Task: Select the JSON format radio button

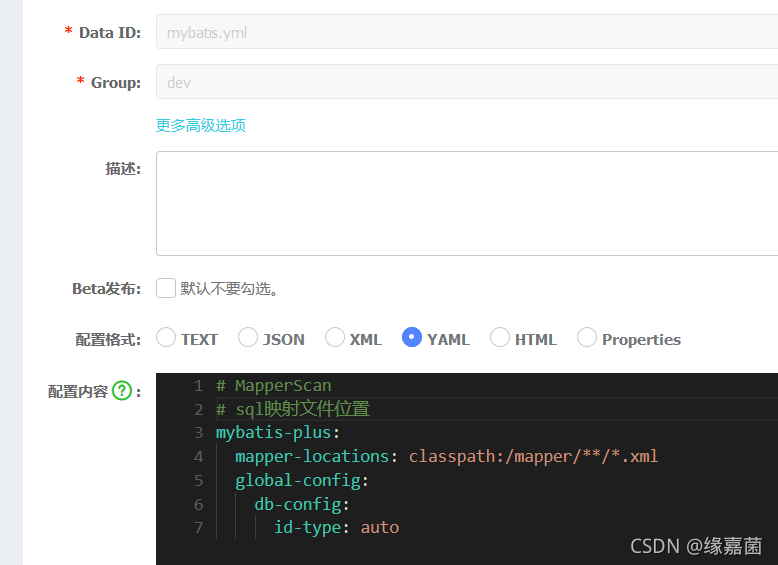Action: tap(248, 337)
